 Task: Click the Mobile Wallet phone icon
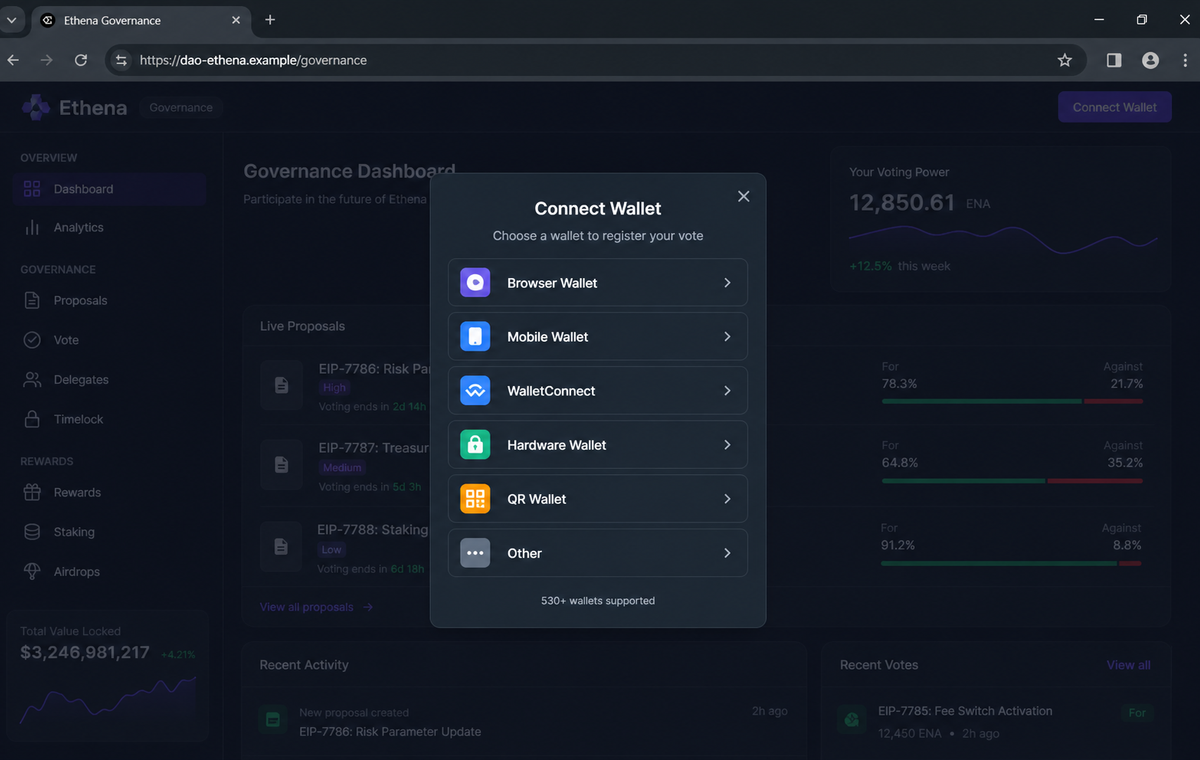[475, 337]
